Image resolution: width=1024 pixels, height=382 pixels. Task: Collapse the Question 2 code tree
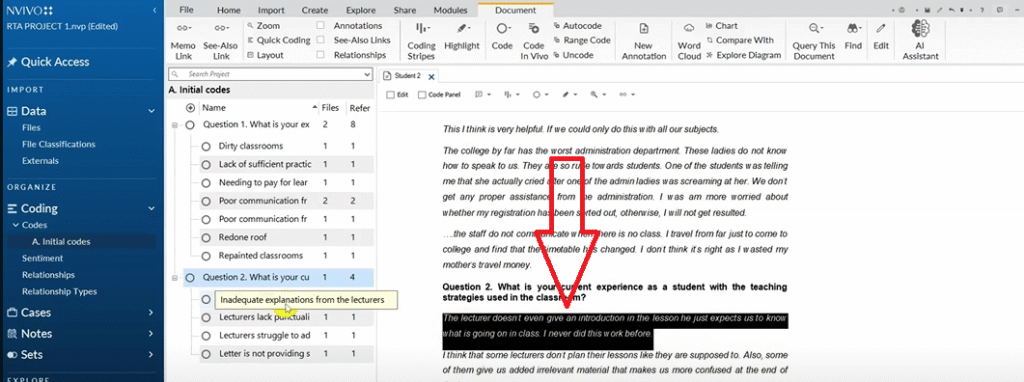[174, 278]
